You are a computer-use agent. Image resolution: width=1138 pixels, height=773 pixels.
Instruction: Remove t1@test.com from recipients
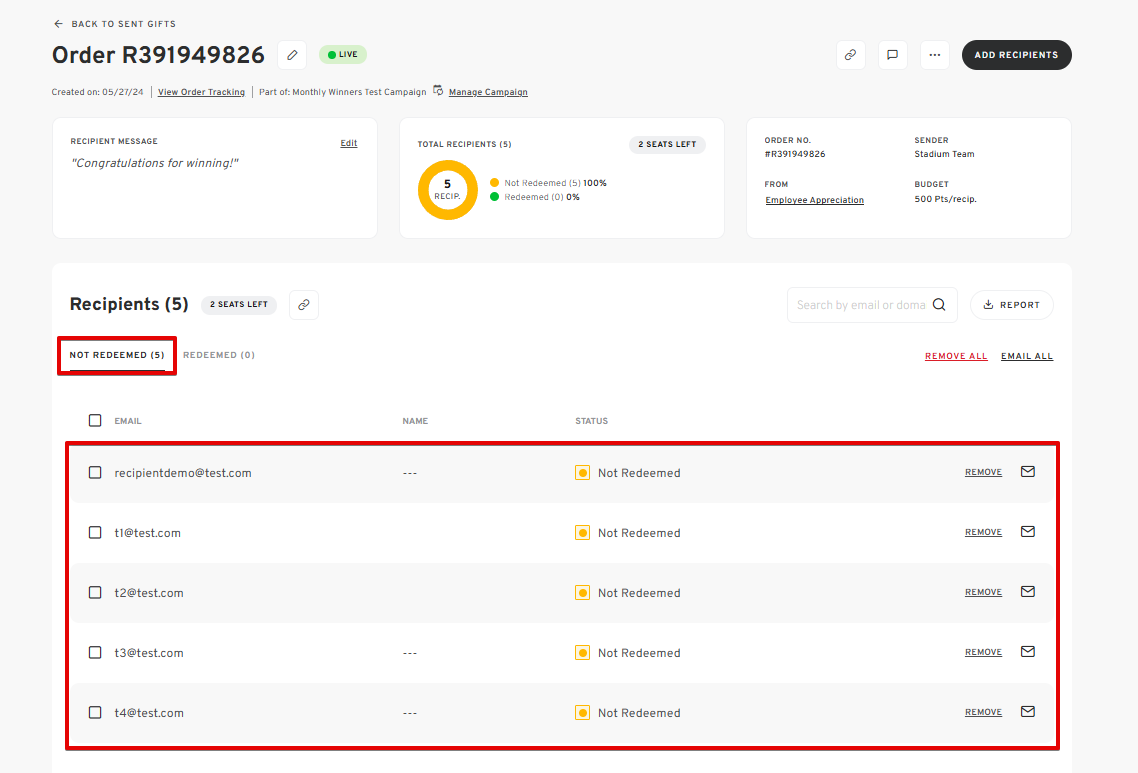[x=983, y=533]
